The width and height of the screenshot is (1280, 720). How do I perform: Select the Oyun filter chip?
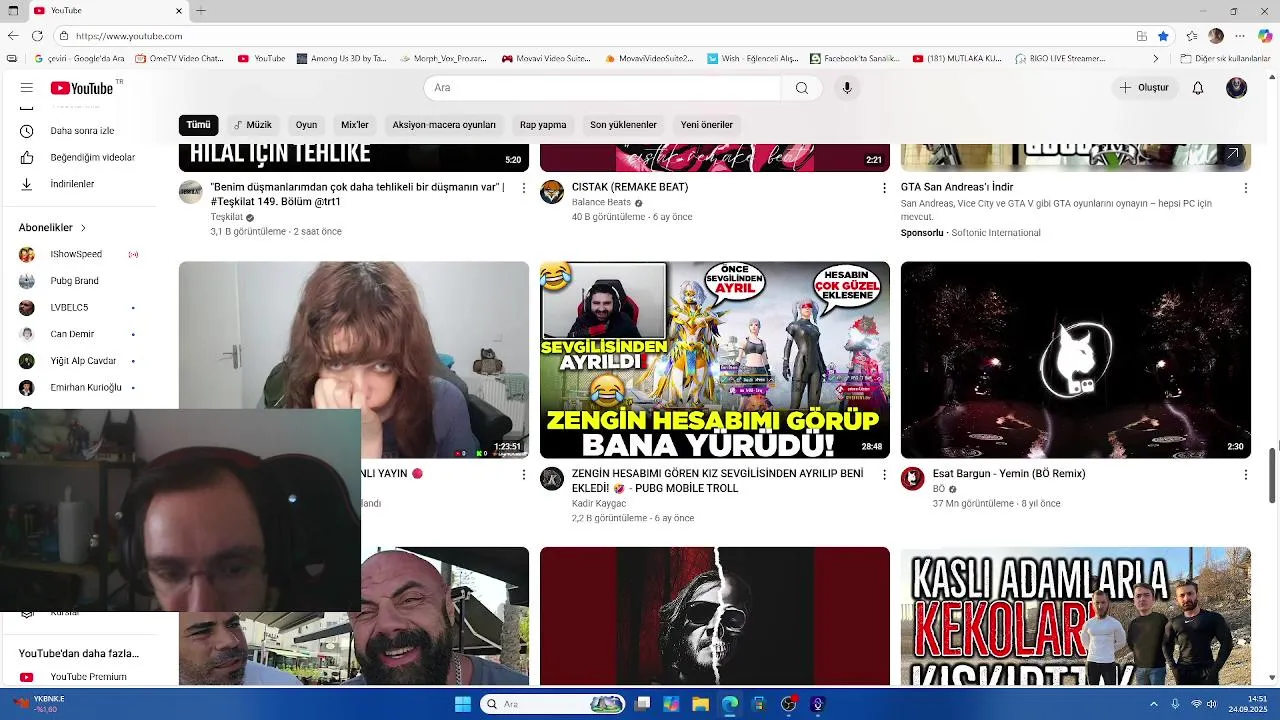tap(306, 125)
